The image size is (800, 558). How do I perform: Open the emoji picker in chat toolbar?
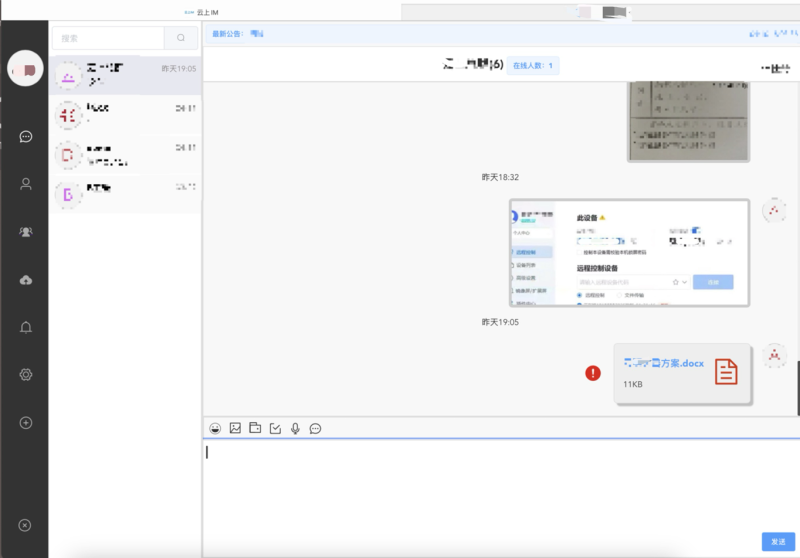pyautogui.click(x=215, y=428)
